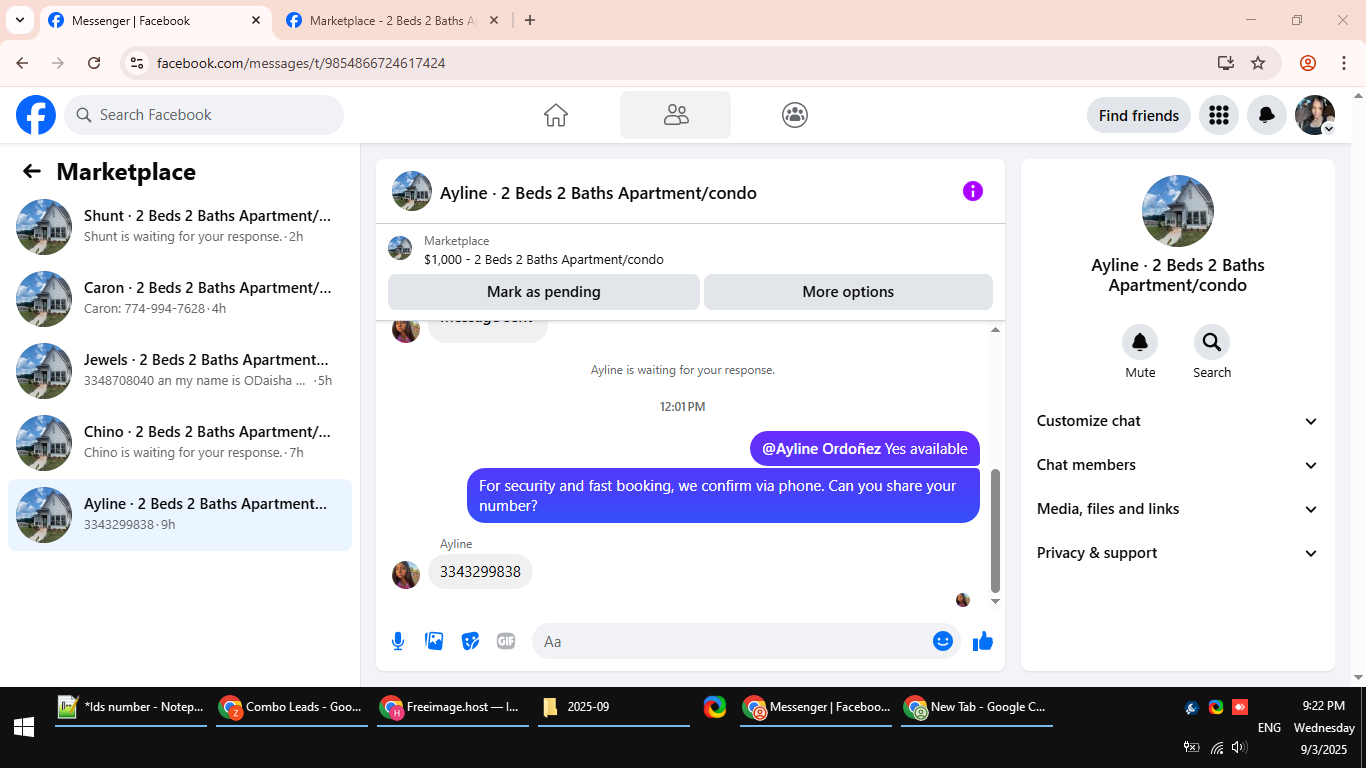Choose a GIF for the message
This screenshot has width=1366, height=768.
coord(506,641)
